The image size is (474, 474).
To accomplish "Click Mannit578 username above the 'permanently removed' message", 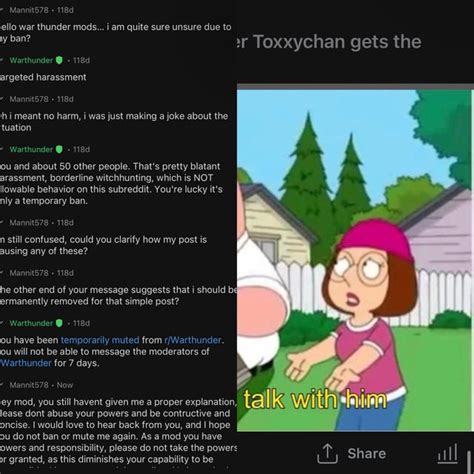I will coord(29,273).
